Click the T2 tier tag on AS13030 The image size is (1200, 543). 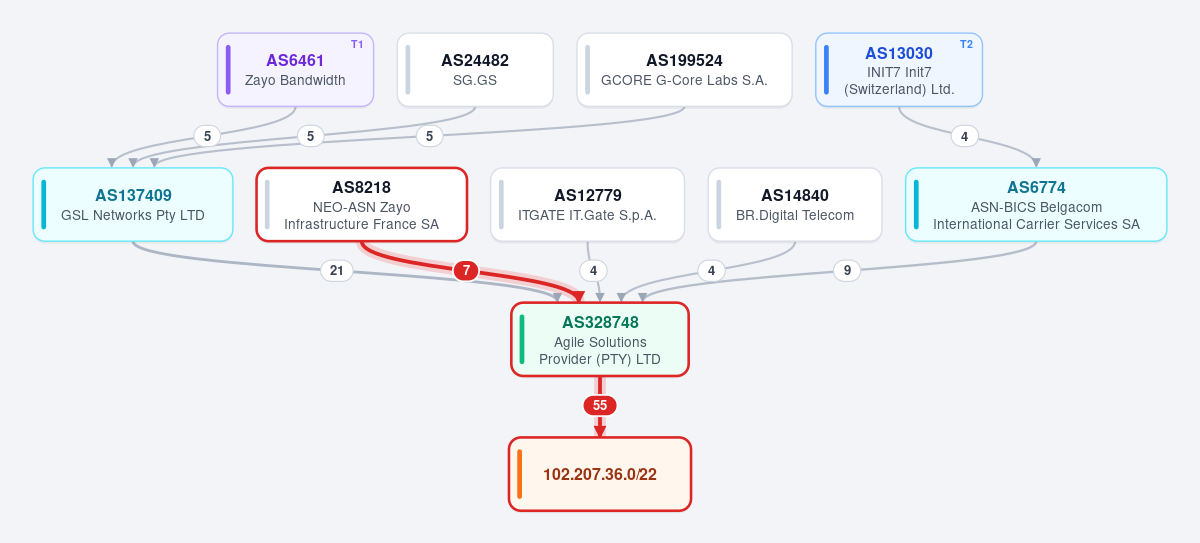click(966, 44)
